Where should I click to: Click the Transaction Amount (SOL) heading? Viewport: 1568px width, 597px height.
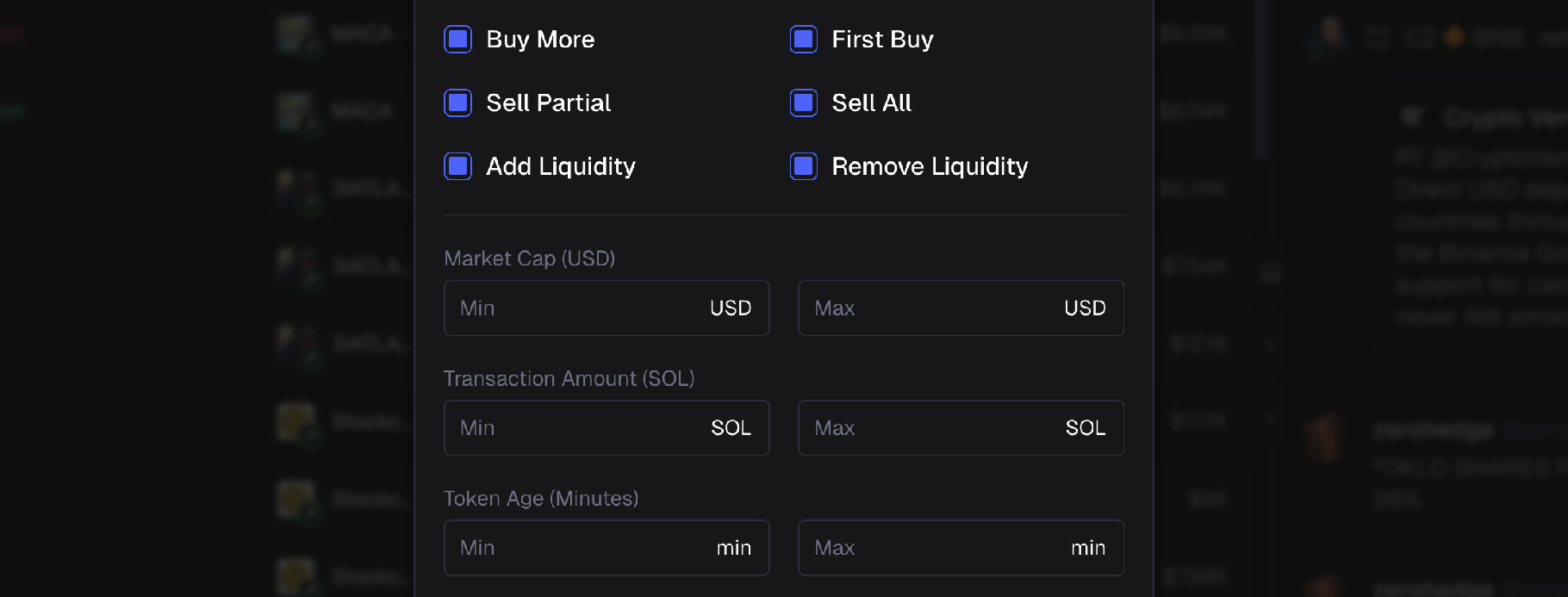[x=569, y=379]
